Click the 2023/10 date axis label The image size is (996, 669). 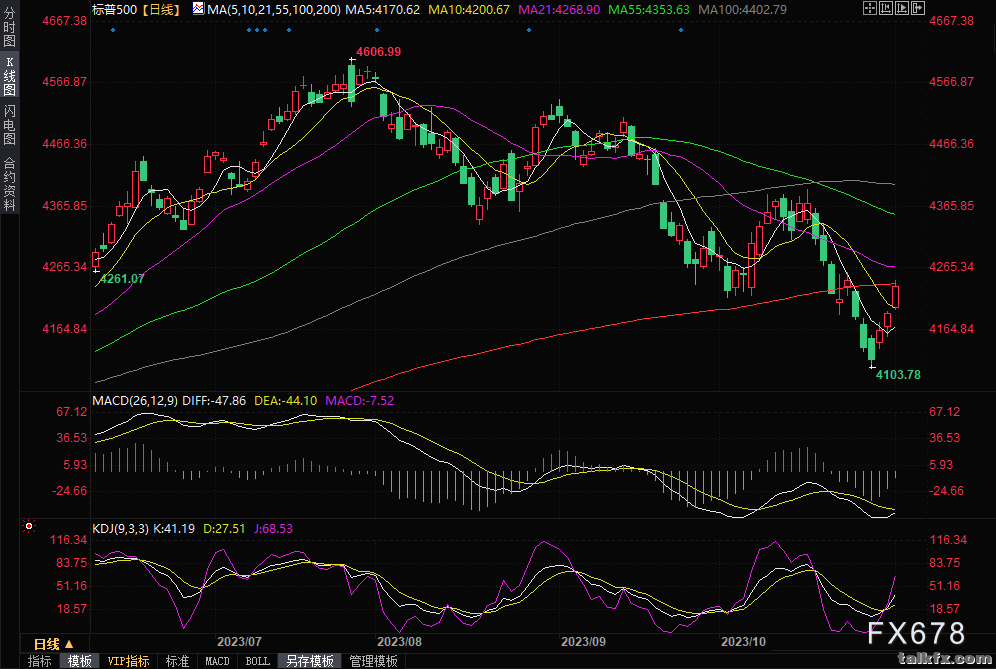[x=743, y=642]
